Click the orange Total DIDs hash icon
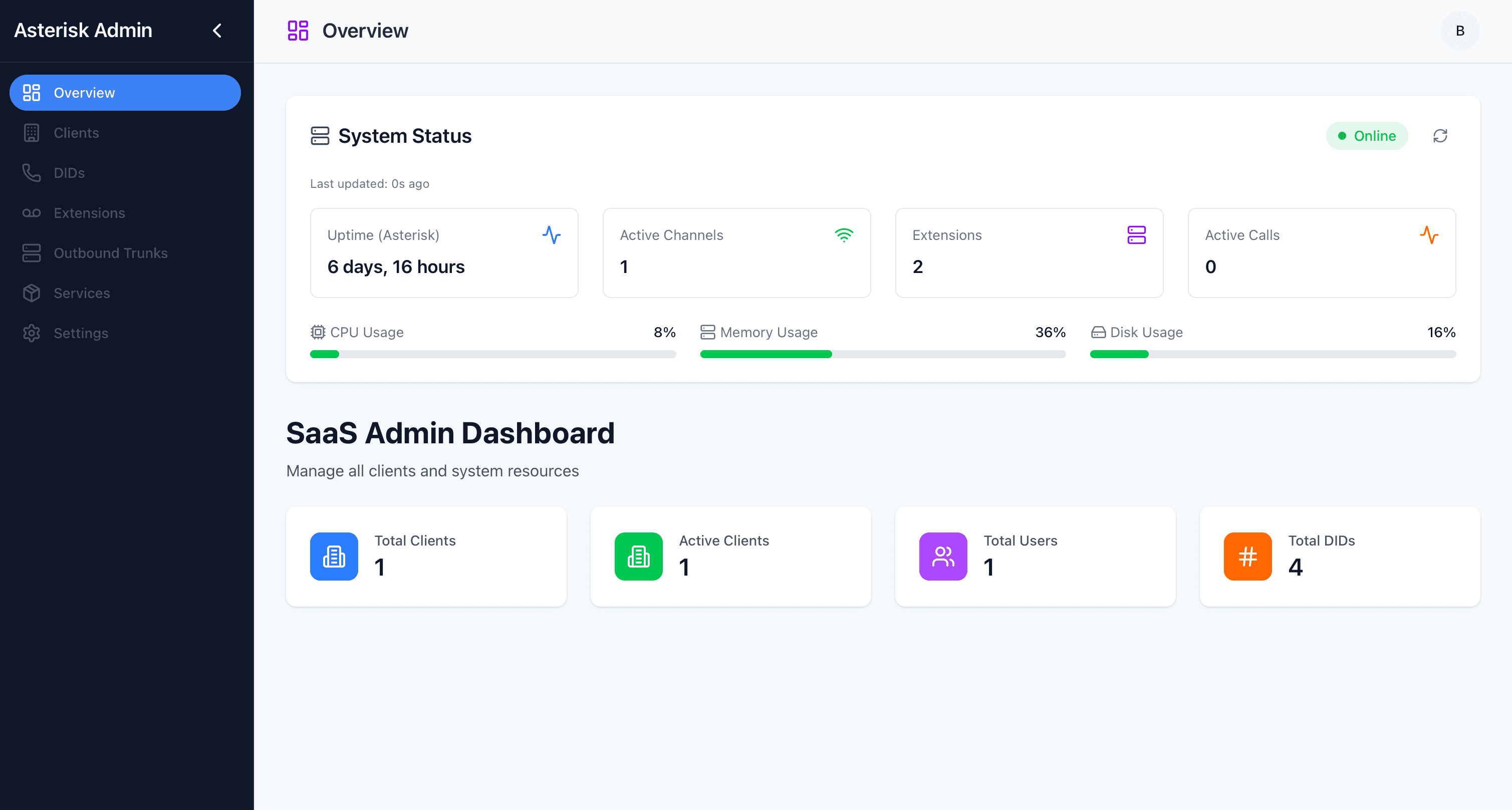The width and height of the screenshot is (1512, 810). [1247, 557]
